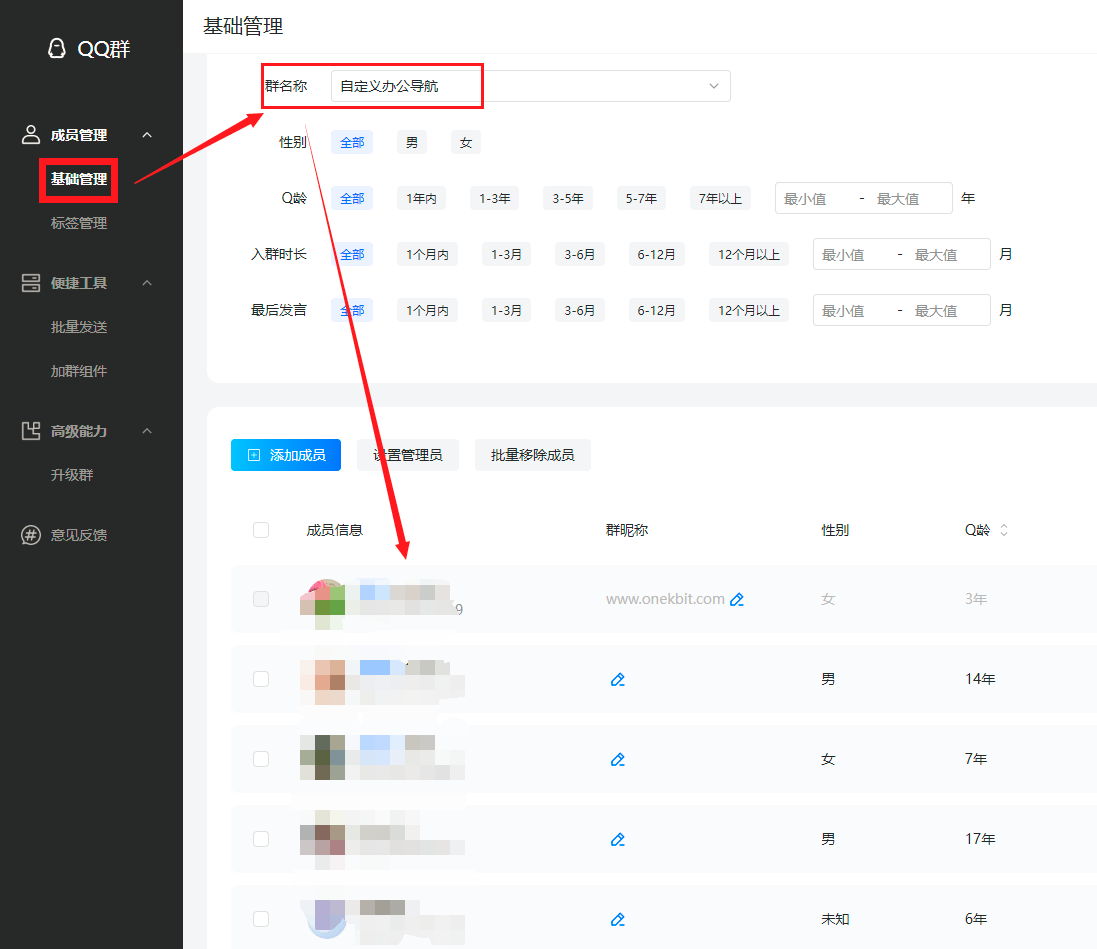The image size is (1097, 949).
Task: Click the Q龄 column sort arrows
Action: (1005, 530)
